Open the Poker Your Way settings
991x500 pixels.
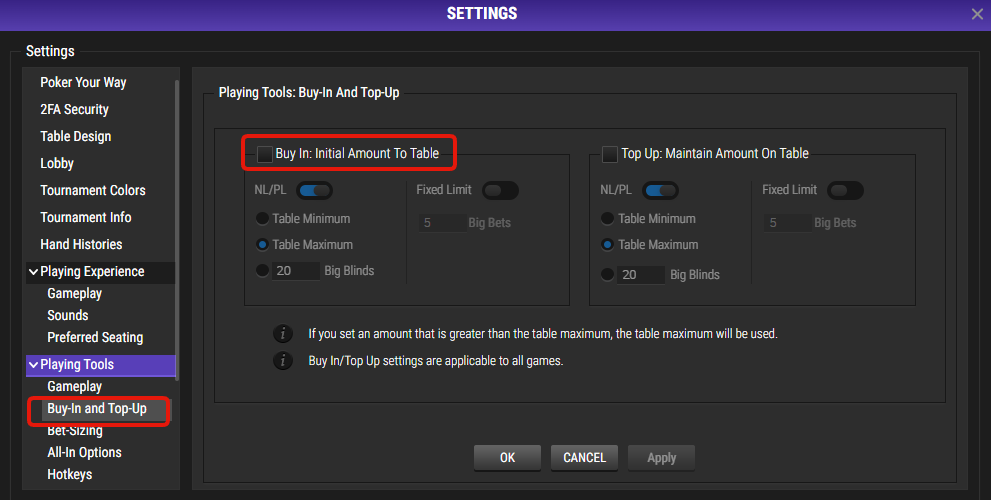[x=83, y=82]
